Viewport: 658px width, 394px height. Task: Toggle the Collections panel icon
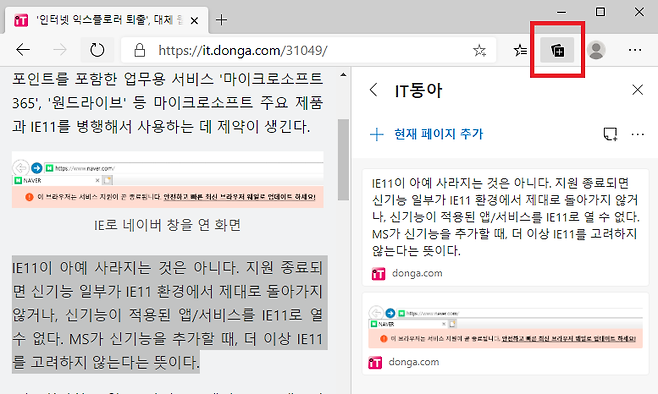(557, 50)
